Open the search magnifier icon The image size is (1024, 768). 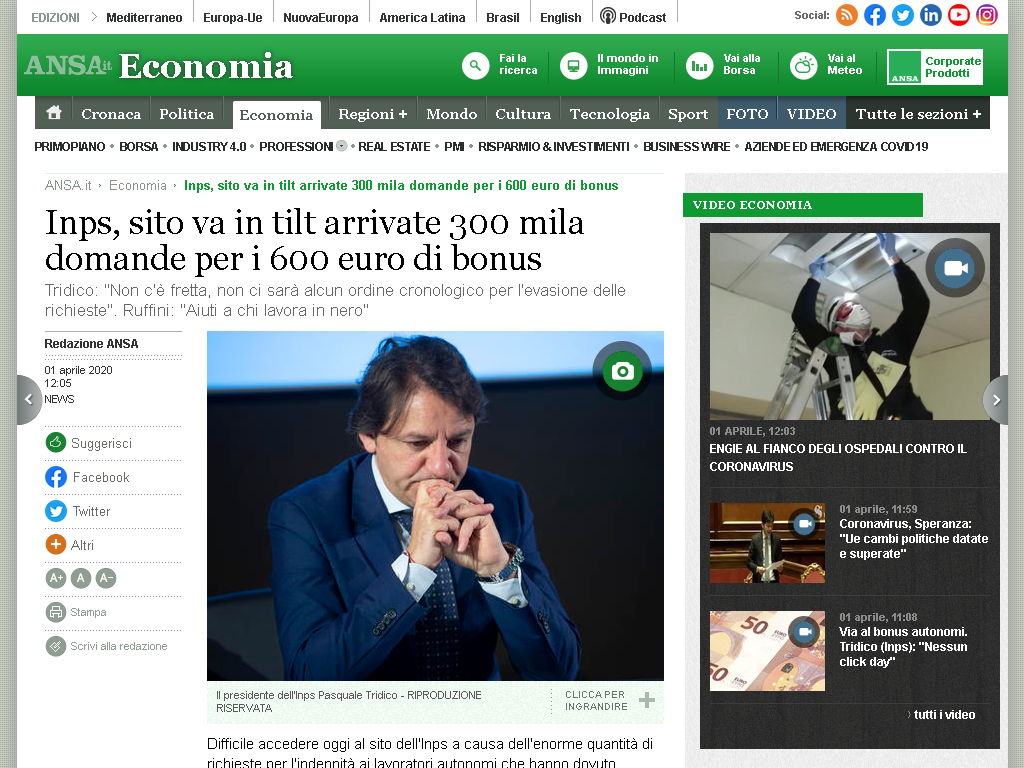click(475, 65)
